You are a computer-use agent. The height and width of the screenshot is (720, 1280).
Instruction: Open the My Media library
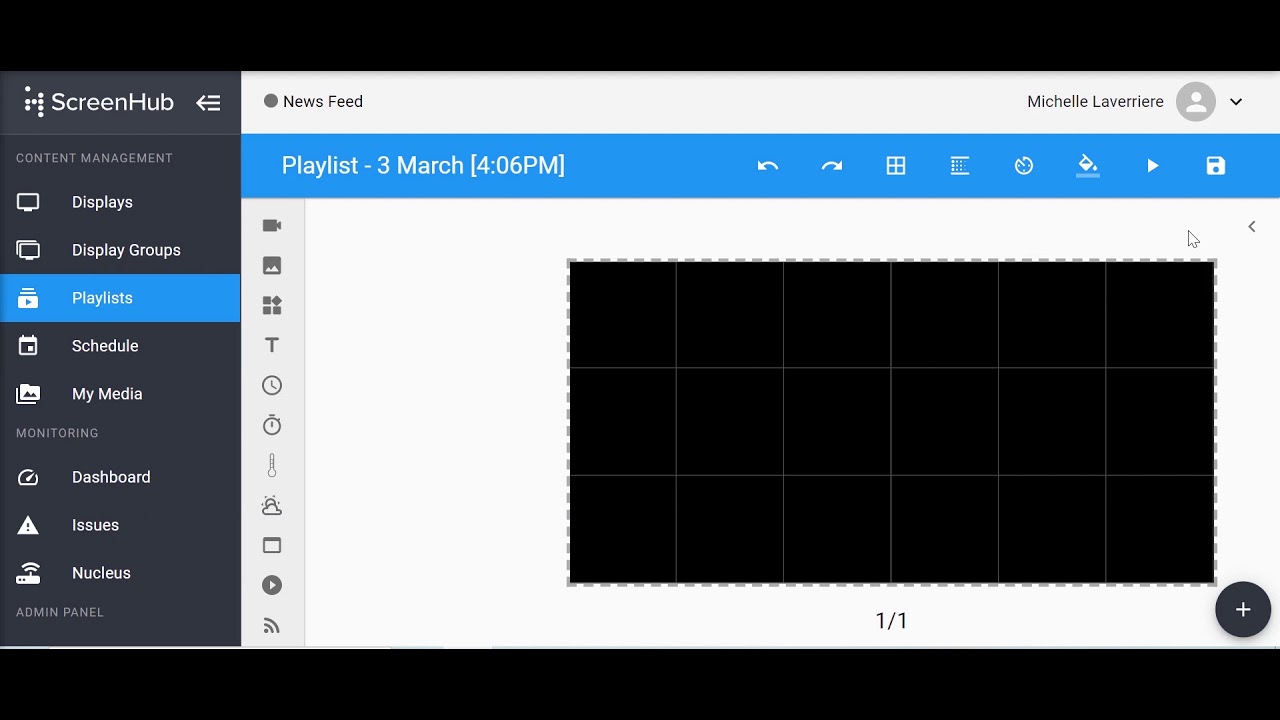click(x=120, y=394)
